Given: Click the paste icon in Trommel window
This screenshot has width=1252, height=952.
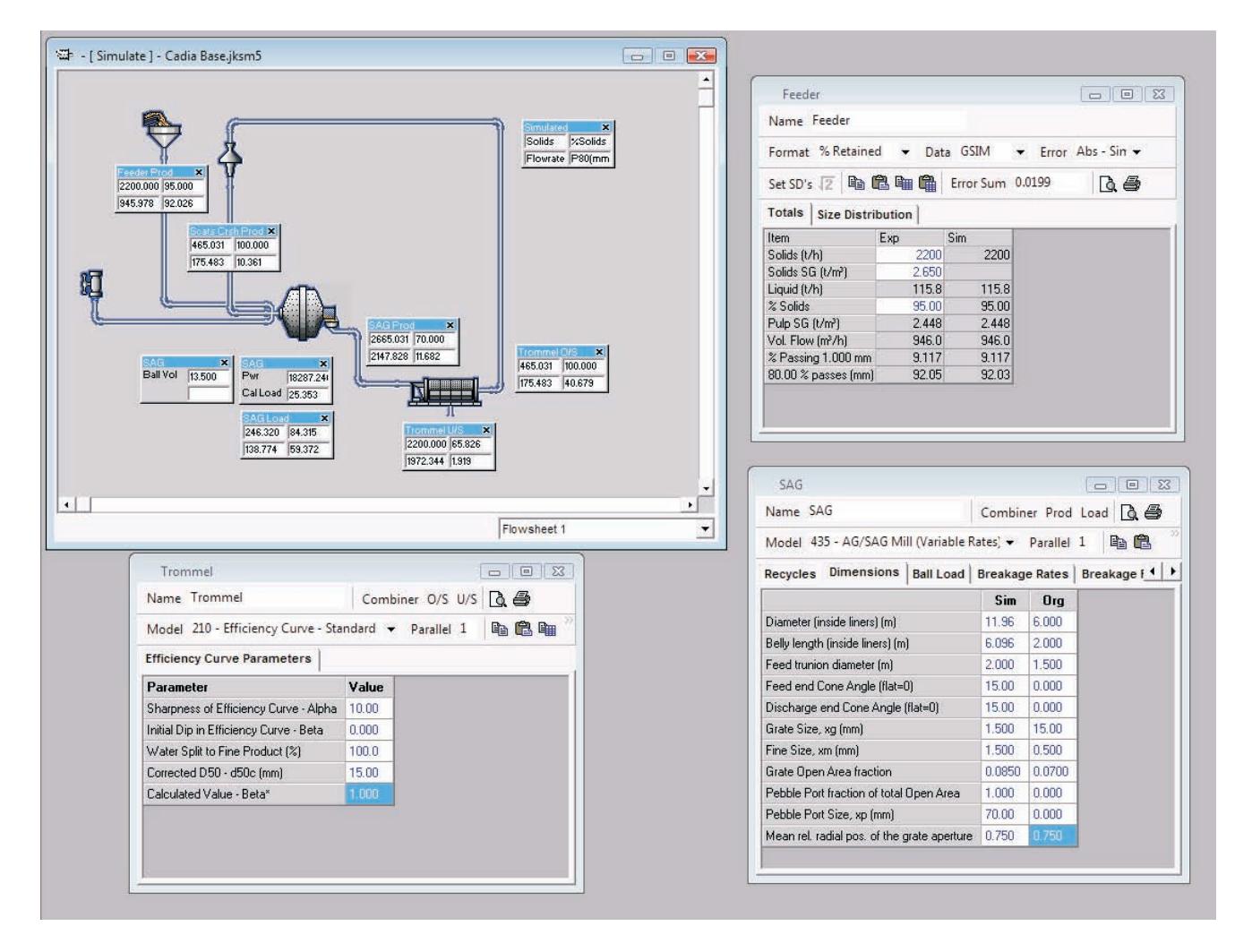Looking at the screenshot, I should click(523, 629).
